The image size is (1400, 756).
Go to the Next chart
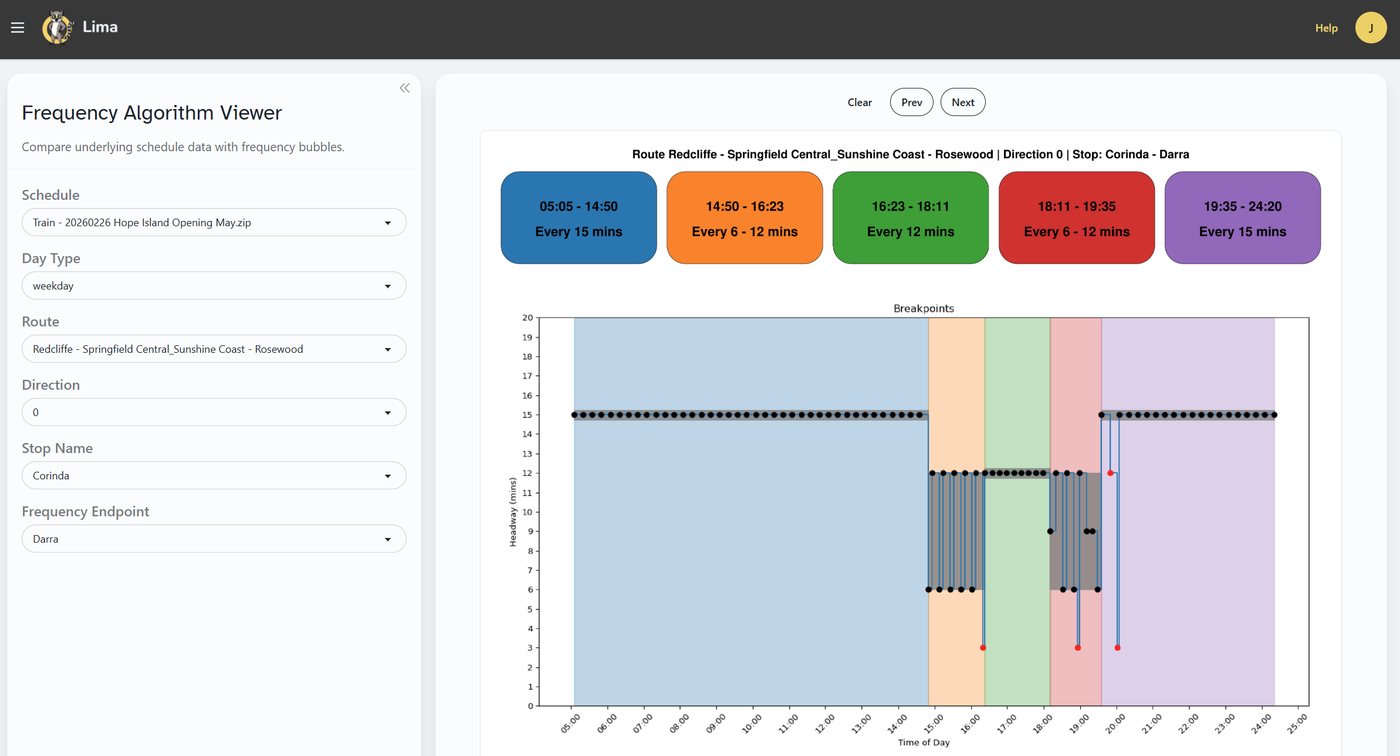pos(963,102)
